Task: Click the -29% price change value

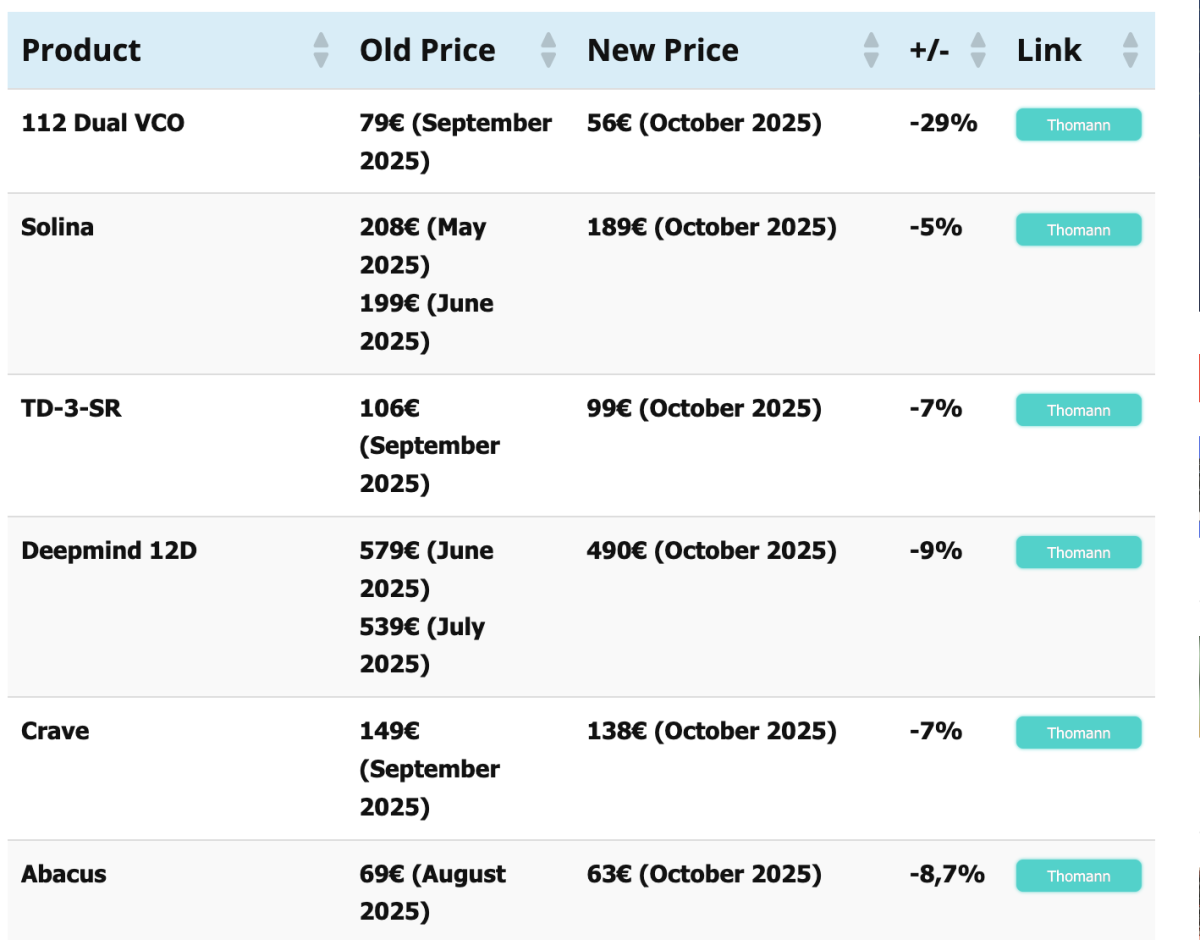Action: [x=943, y=123]
